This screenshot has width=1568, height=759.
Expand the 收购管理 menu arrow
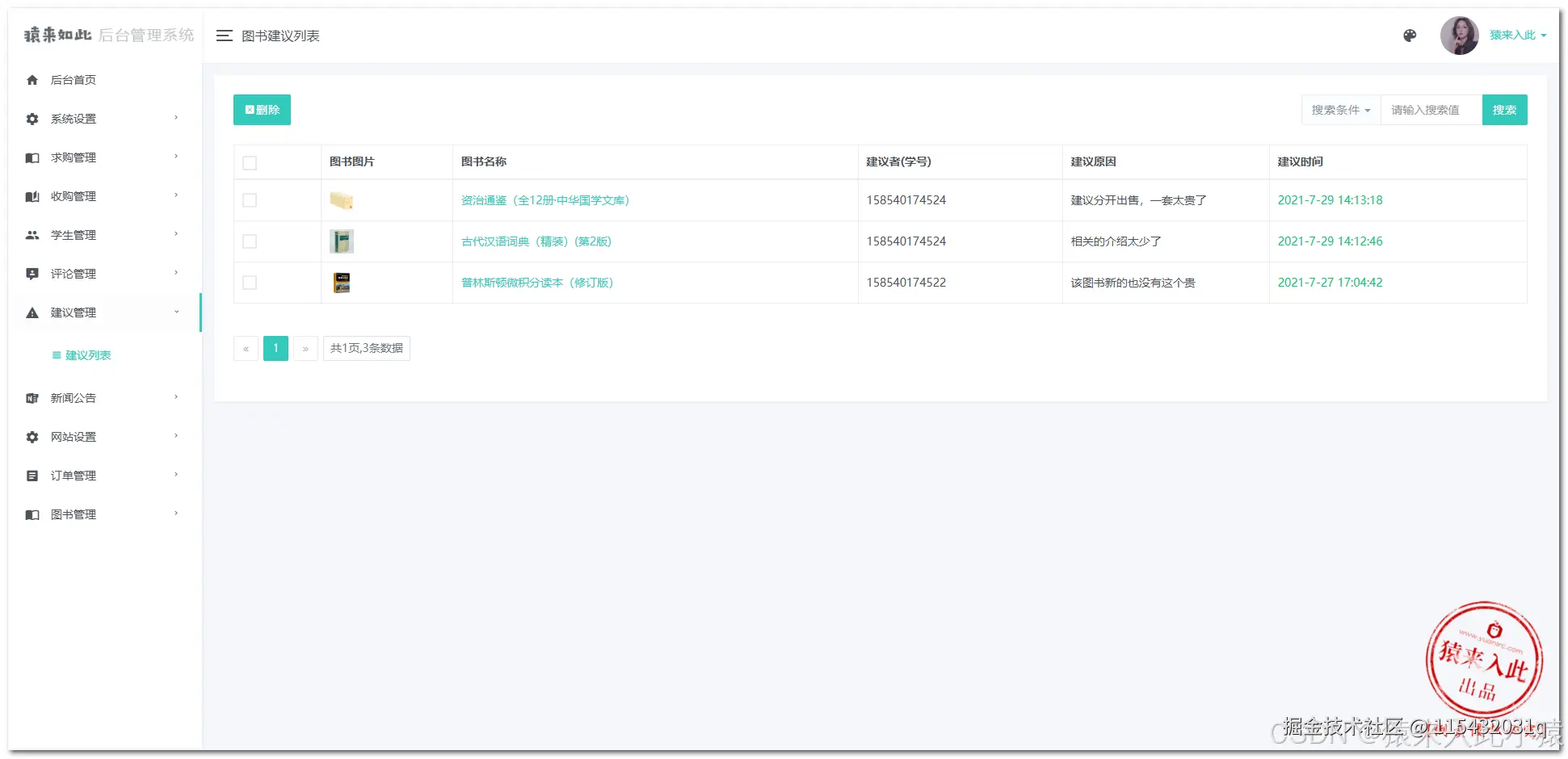[x=176, y=195]
